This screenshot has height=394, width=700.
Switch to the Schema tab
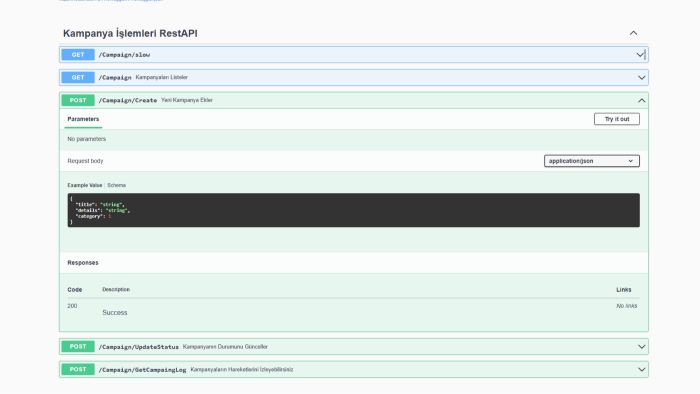(117, 185)
